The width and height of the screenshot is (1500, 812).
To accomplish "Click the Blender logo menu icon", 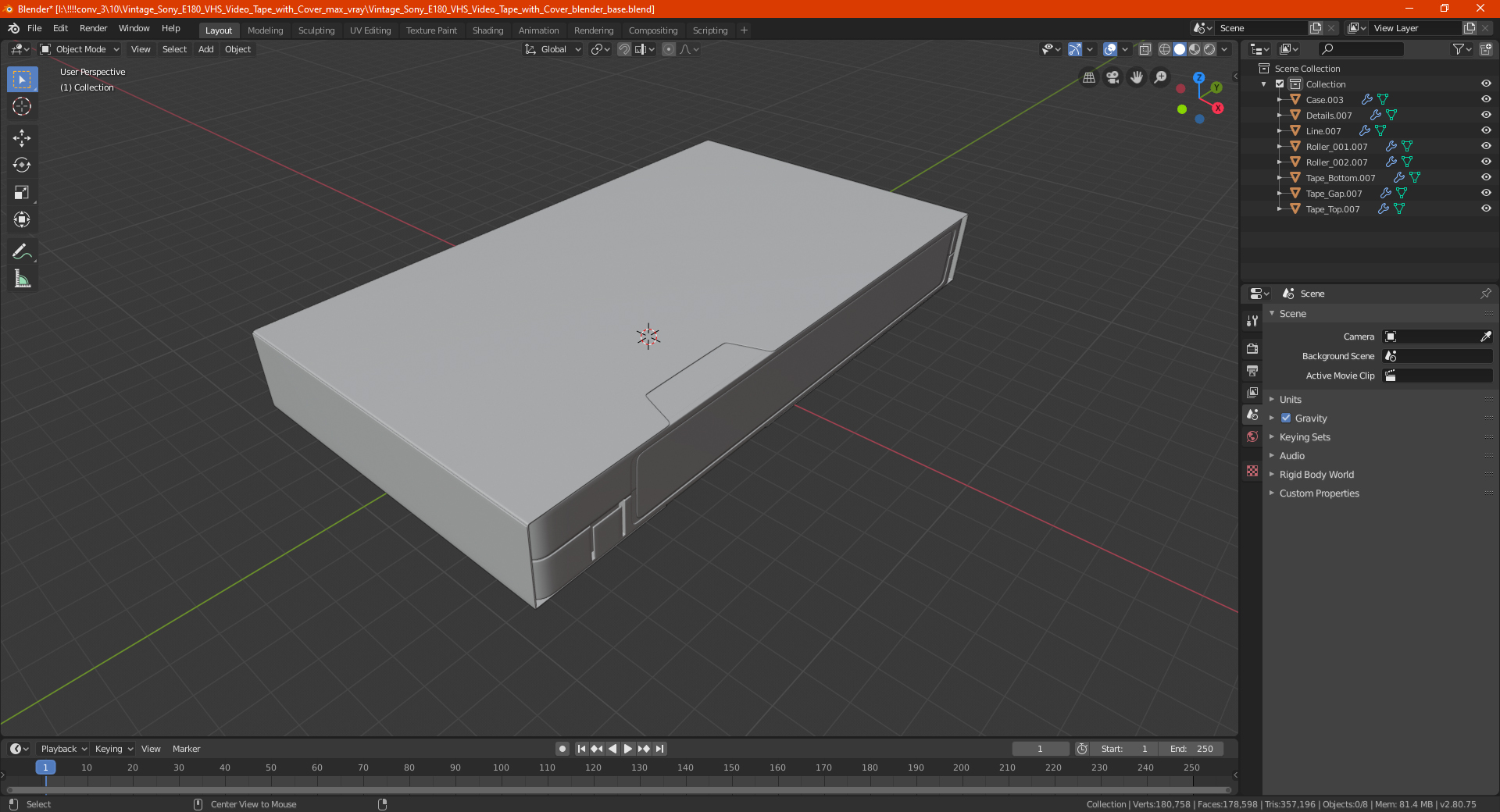I will [14, 28].
